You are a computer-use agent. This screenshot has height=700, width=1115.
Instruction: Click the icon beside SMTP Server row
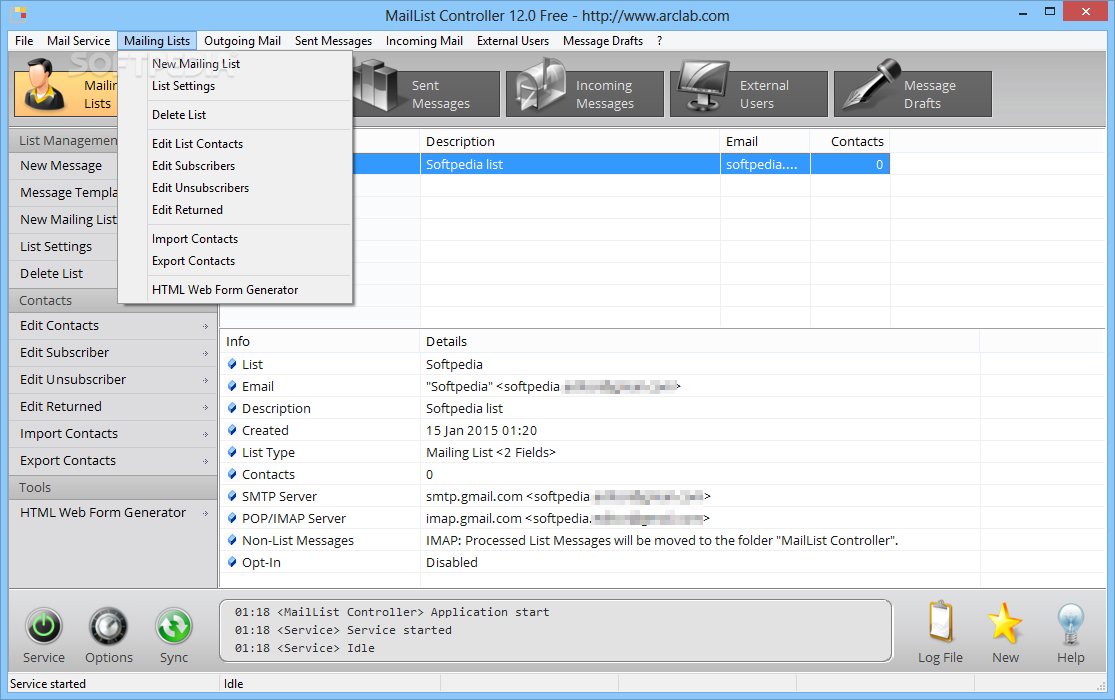click(232, 497)
